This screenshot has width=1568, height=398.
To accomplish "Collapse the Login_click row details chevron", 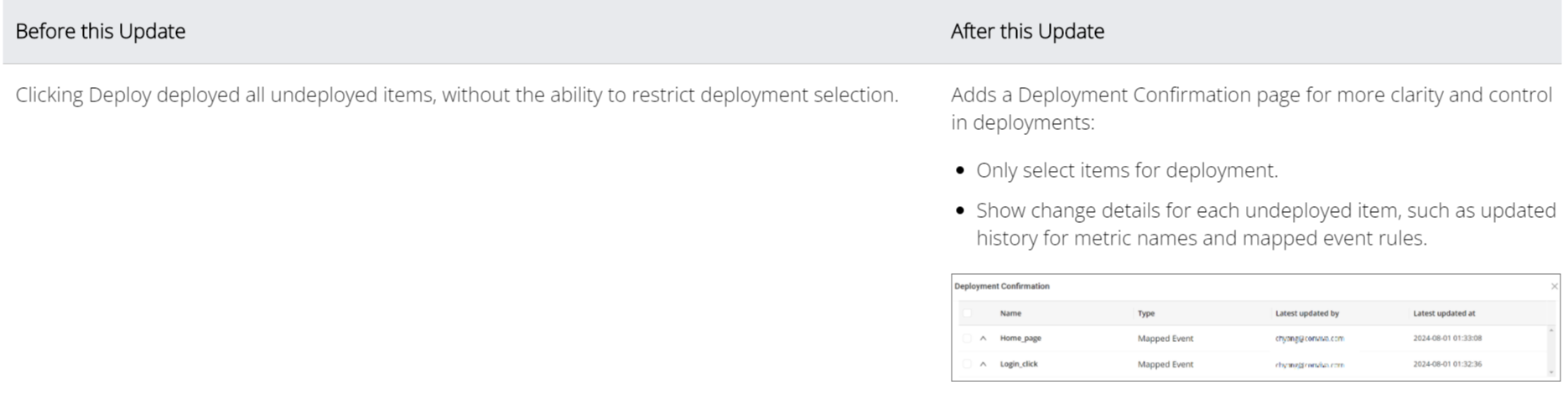I will coord(983,364).
